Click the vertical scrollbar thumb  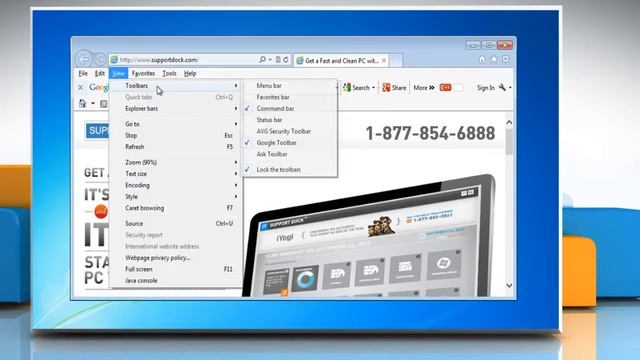509,142
